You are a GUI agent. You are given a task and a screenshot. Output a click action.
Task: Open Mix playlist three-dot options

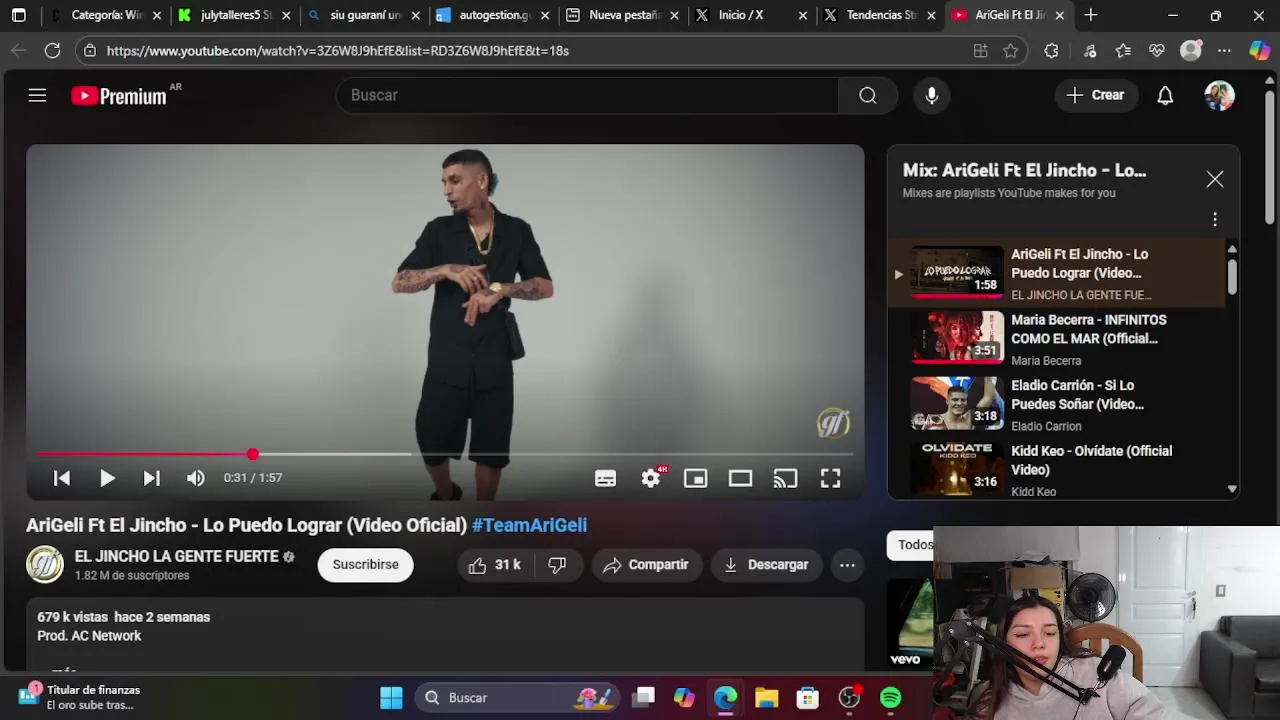coord(1214,219)
